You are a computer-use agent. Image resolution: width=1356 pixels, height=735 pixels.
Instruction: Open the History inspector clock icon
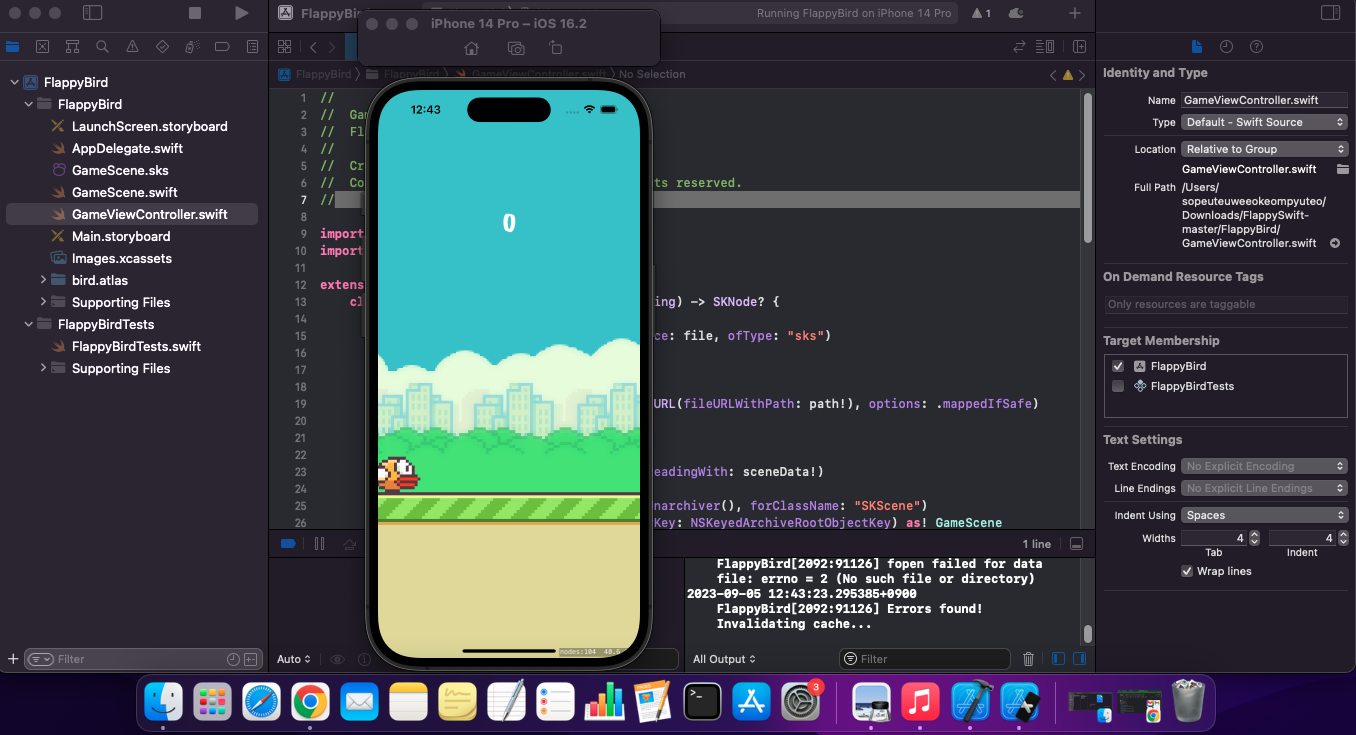(1226, 47)
